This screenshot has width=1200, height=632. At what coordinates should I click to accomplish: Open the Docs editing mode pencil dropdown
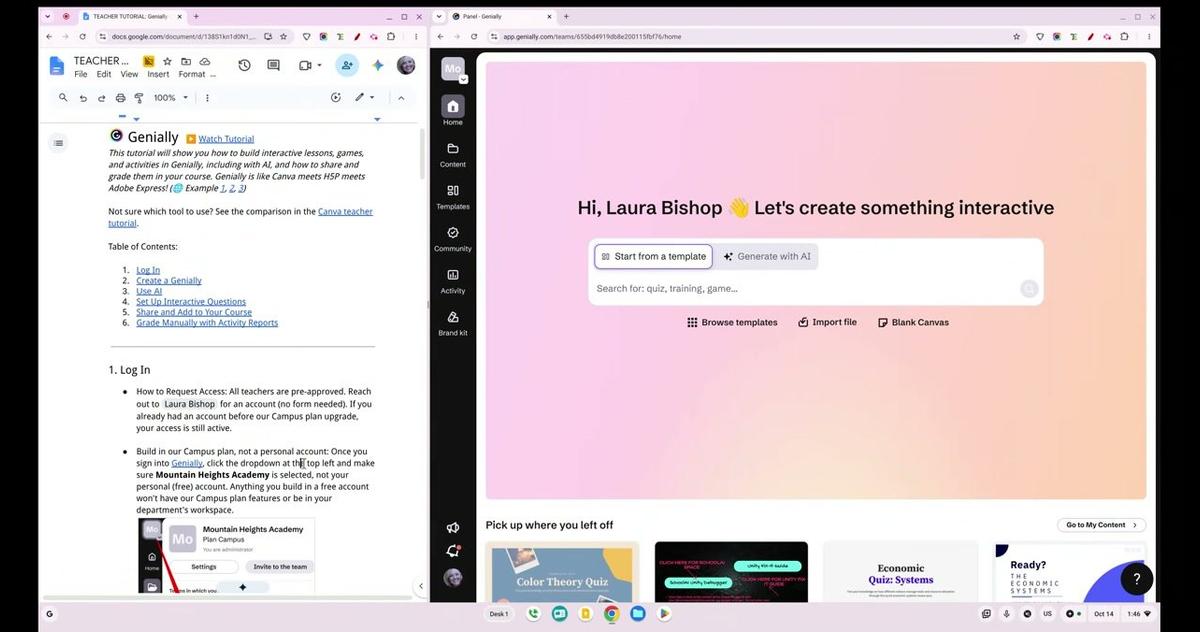point(364,98)
